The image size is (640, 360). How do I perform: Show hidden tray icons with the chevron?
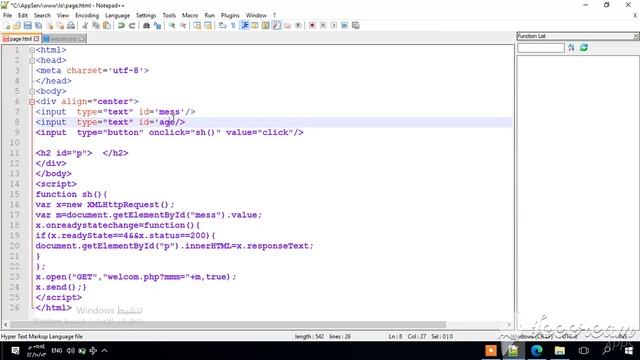tap(104, 351)
